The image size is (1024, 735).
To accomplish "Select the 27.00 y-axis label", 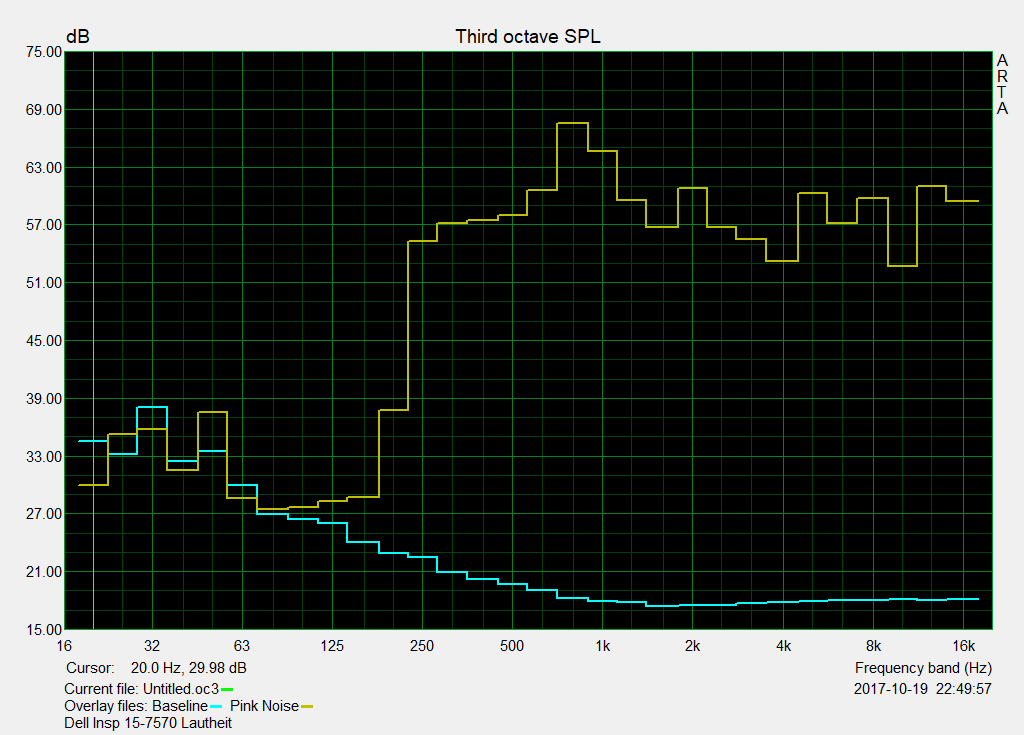I will coord(44,514).
